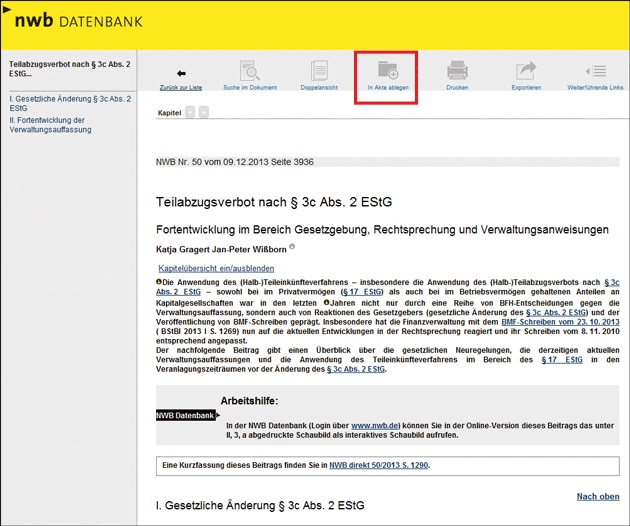Select 'II. Fortentwicklung der Verwaltungsauffassung' in sidebar
This screenshot has width=630, height=526.
pyautogui.click(x=52, y=124)
